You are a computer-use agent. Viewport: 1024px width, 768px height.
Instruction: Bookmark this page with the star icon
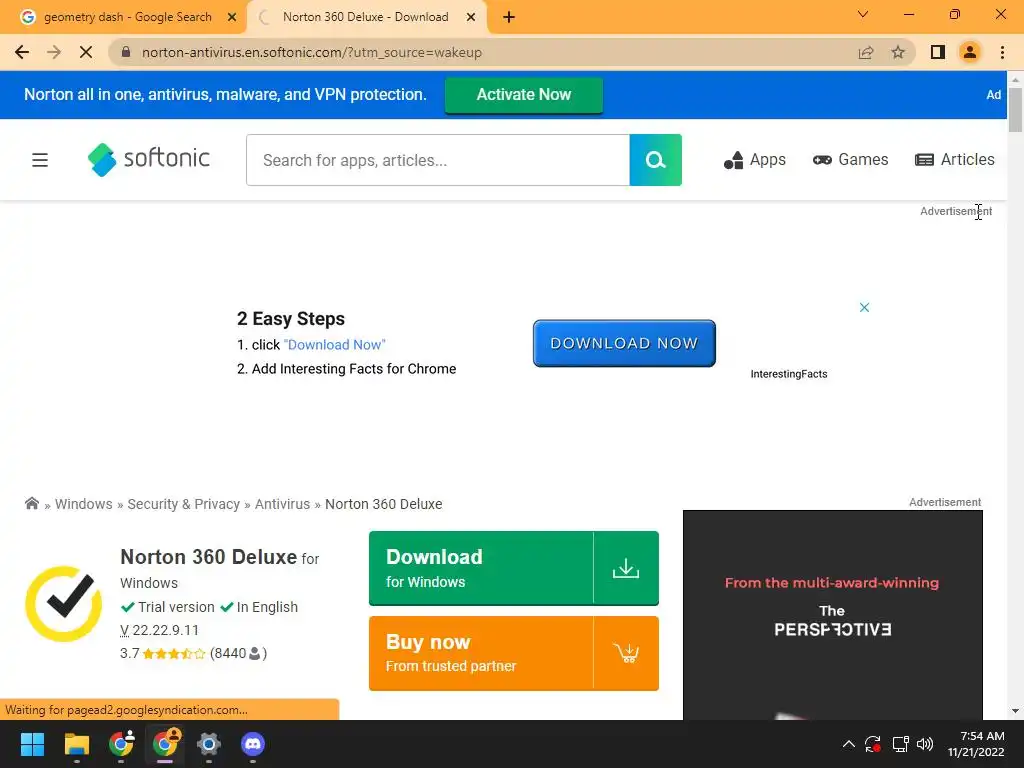point(898,52)
